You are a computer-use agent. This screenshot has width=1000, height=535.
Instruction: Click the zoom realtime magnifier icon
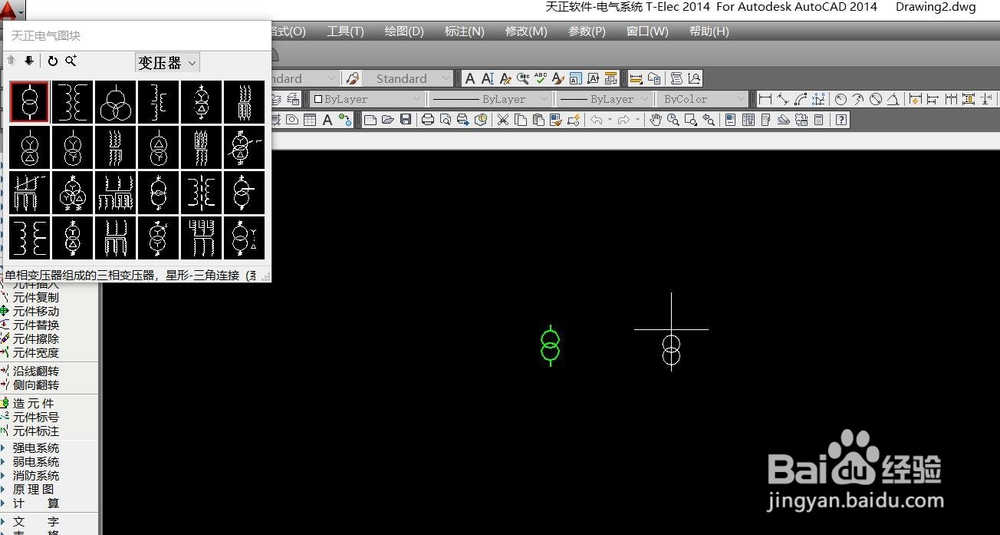pos(673,119)
